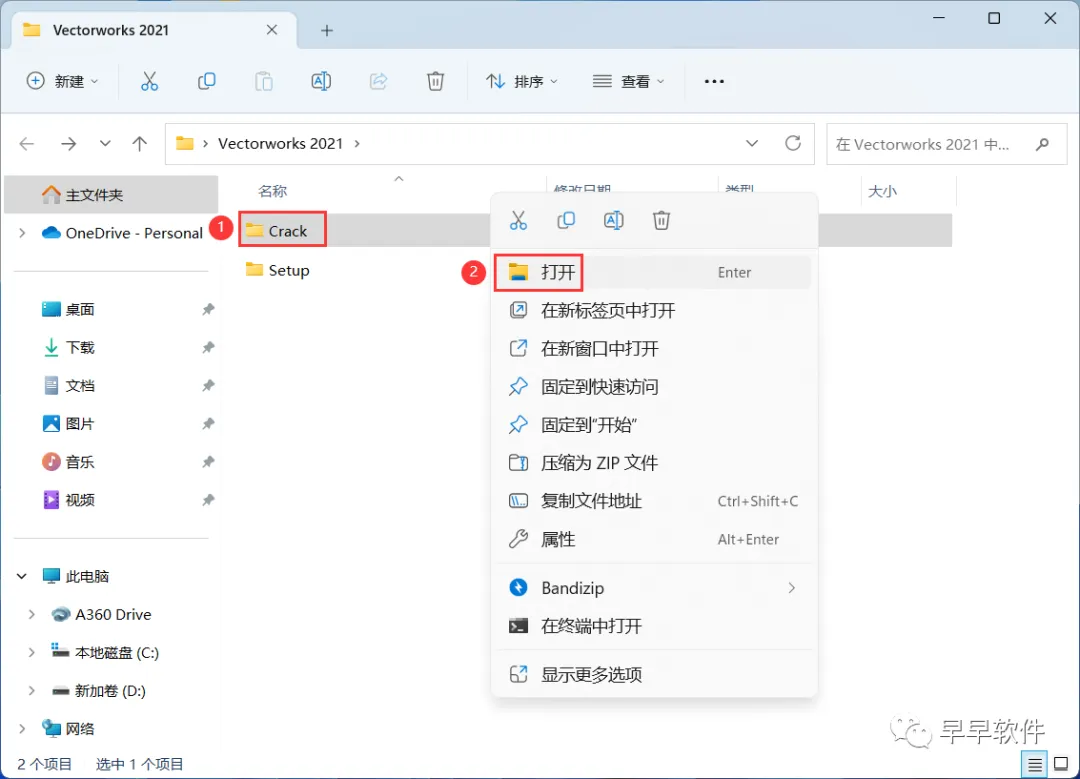1080x779 pixels.
Task: Click Delete icon in the context menu
Action: 661,220
